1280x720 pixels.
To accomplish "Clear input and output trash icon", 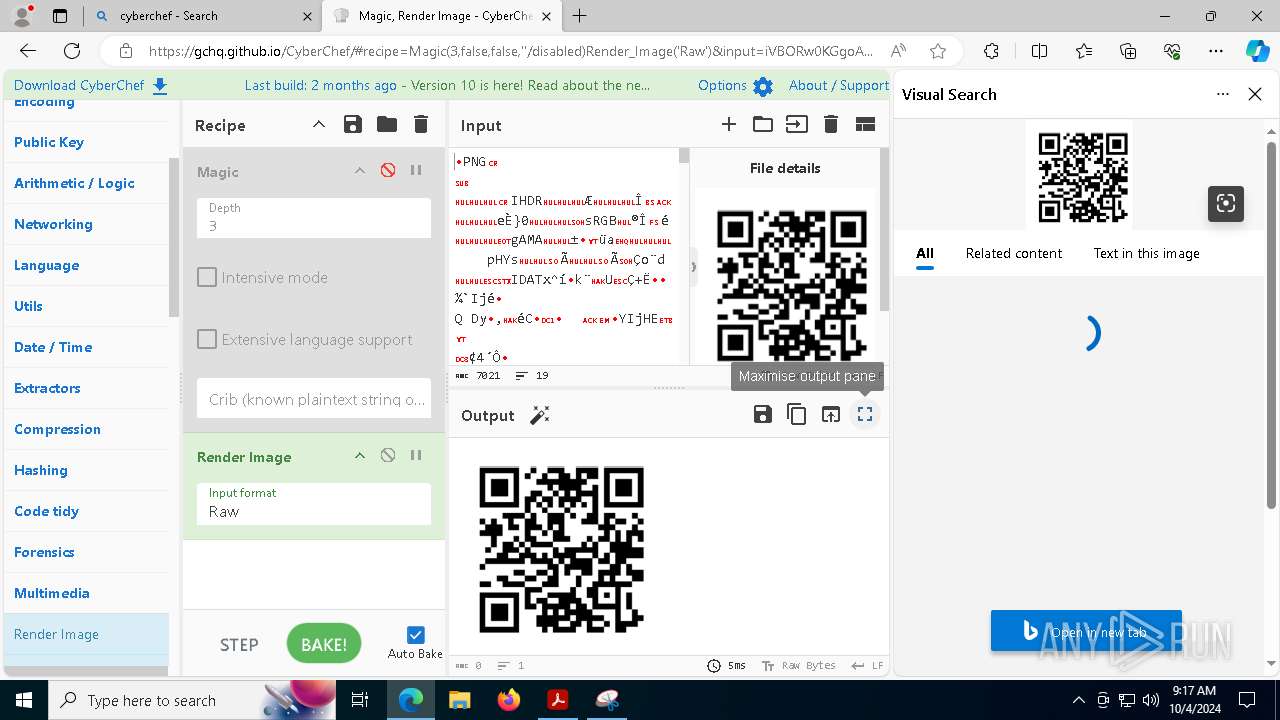I will [831, 124].
